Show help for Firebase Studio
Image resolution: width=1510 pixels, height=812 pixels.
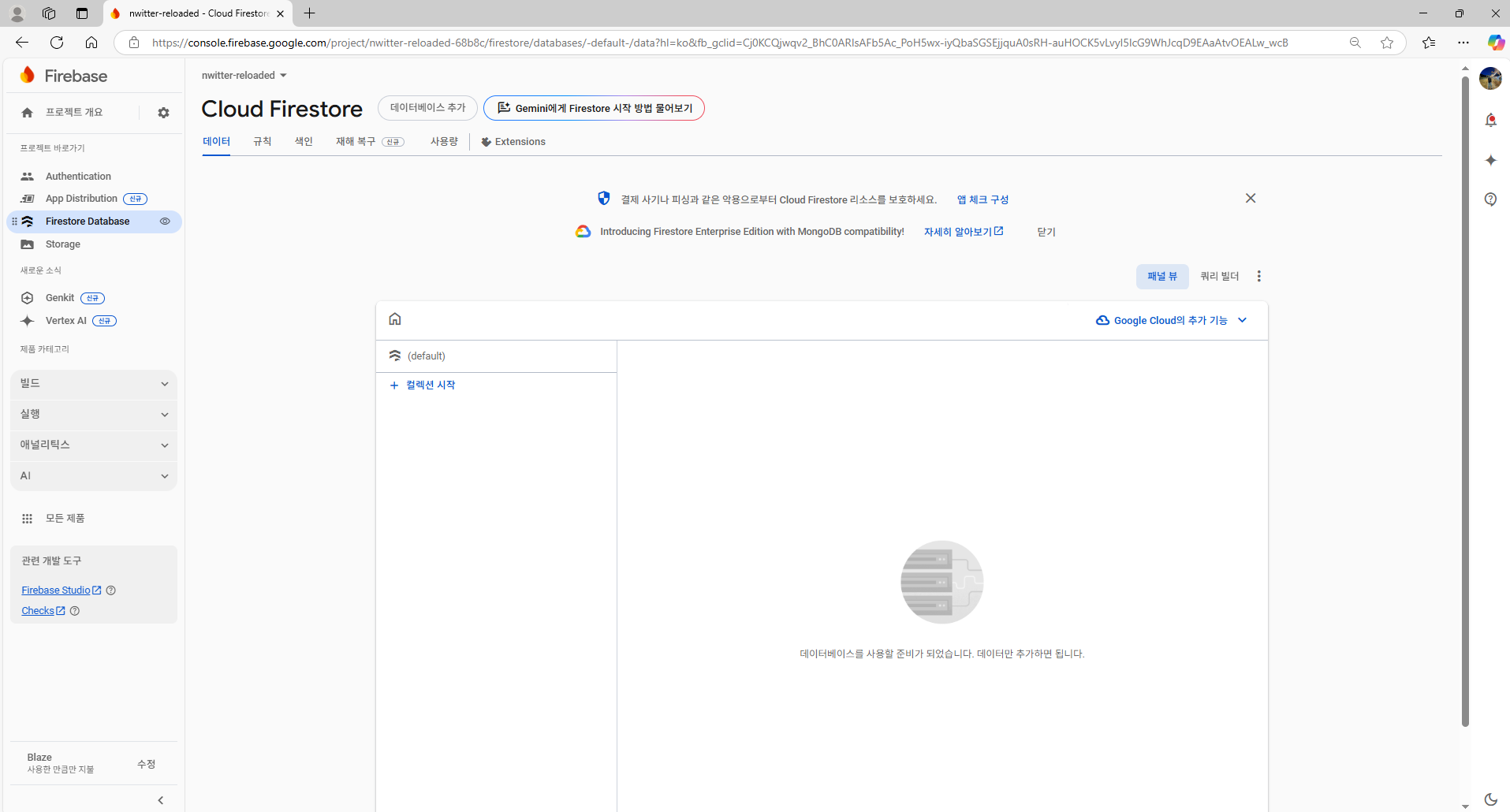coord(111,590)
